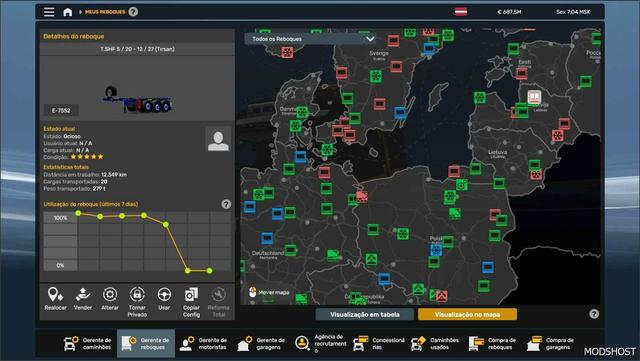The height and width of the screenshot is (361, 640).
Task: Switch to Visualização no mapa
Action: pyautogui.click(x=467, y=314)
